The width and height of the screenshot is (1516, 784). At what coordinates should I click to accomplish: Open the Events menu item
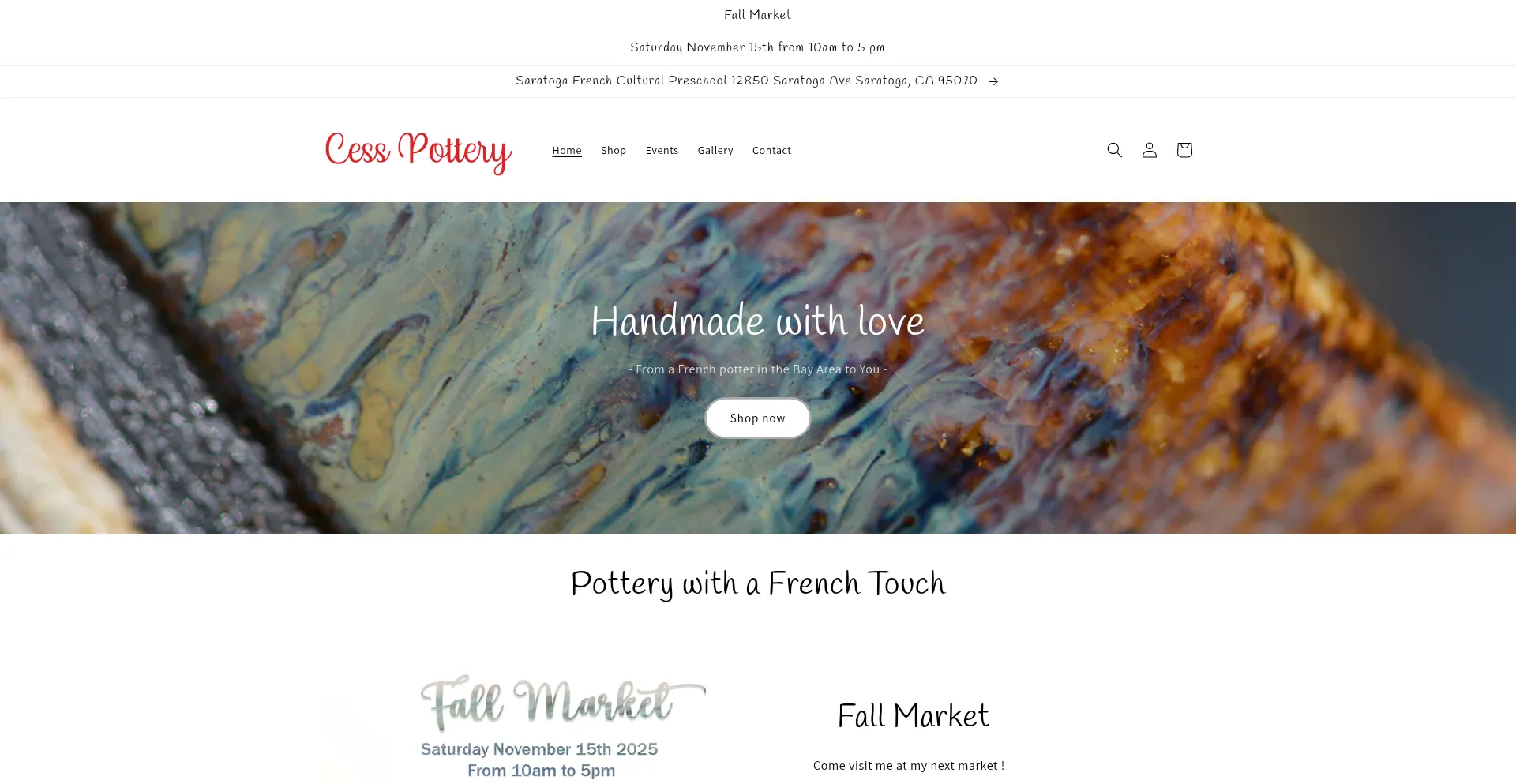tap(662, 150)
